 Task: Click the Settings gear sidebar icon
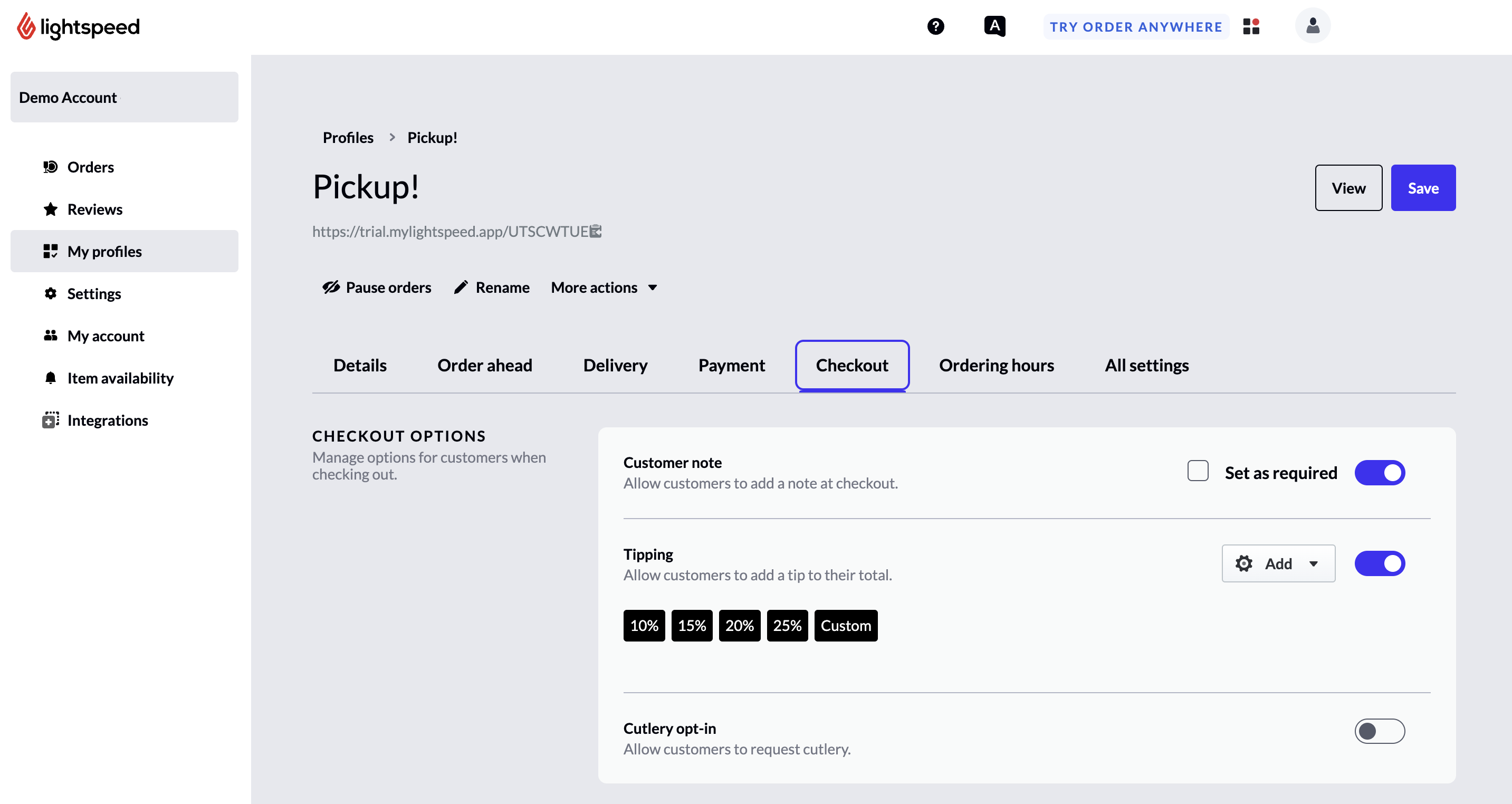[x=51, y=293]
